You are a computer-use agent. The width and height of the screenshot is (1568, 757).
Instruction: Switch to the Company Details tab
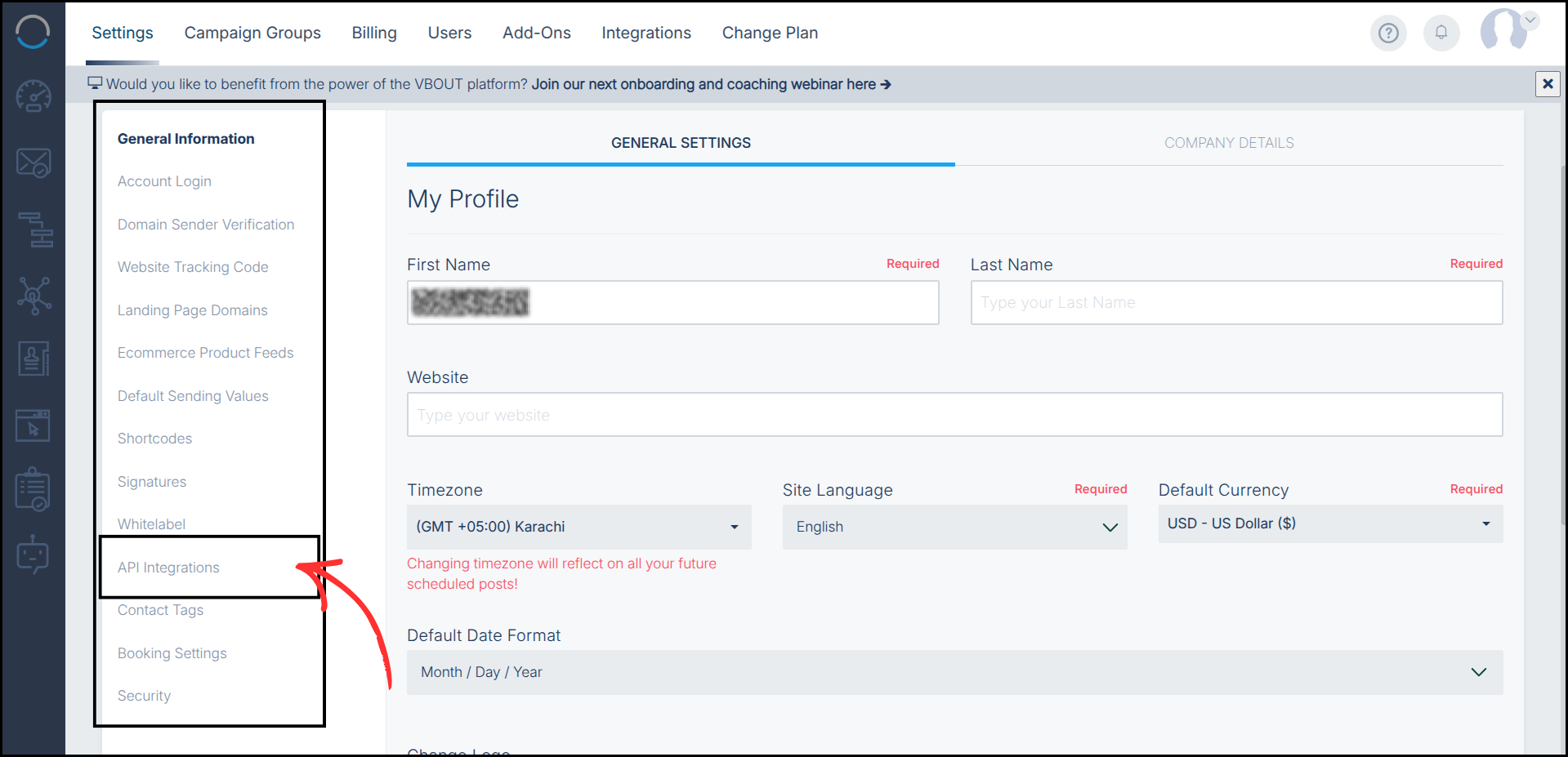pyautogui.click(x=1228, y=142)
